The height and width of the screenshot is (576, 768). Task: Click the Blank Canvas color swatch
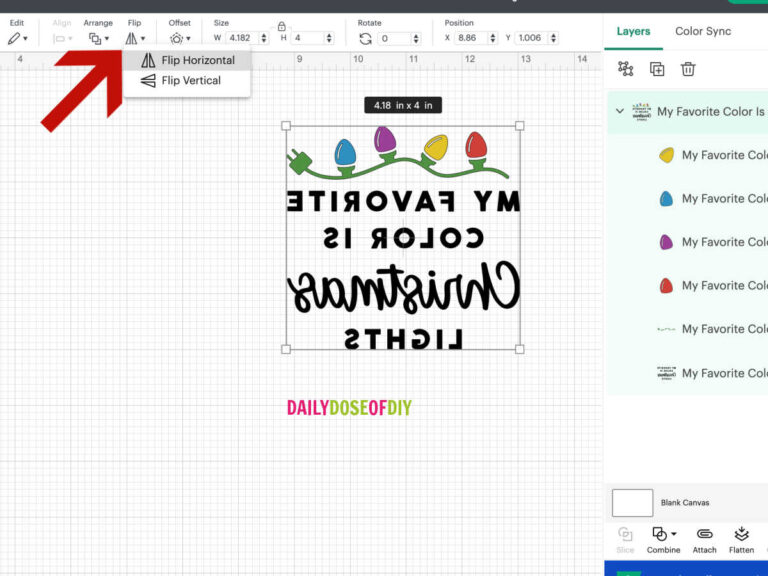[x=632, y=503]
